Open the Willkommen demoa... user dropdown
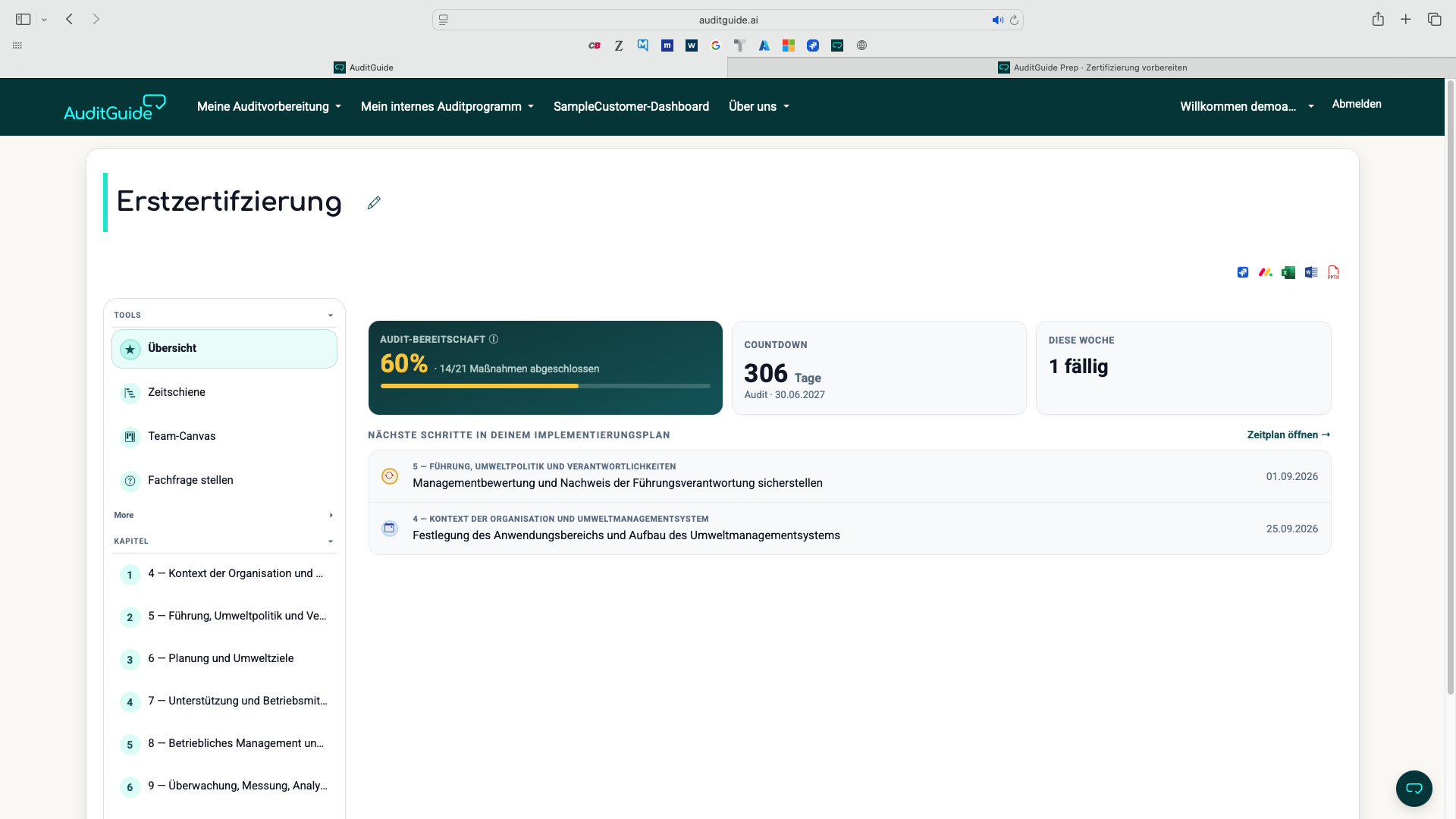1456x819 pixels. pos(1247,107)
